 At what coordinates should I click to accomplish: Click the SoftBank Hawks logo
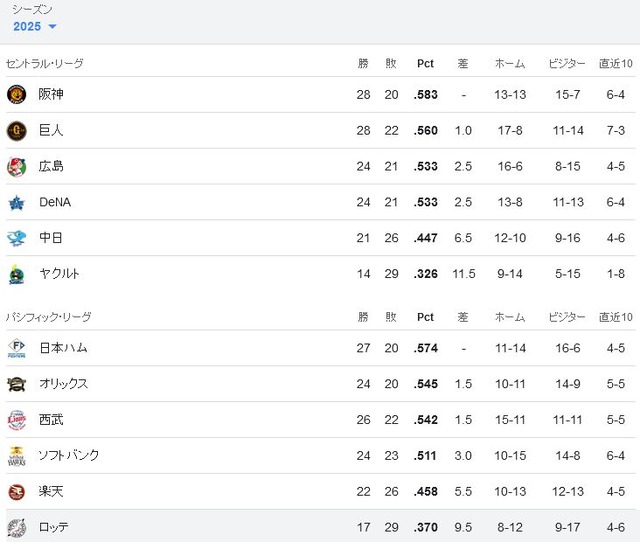[17, 456]
